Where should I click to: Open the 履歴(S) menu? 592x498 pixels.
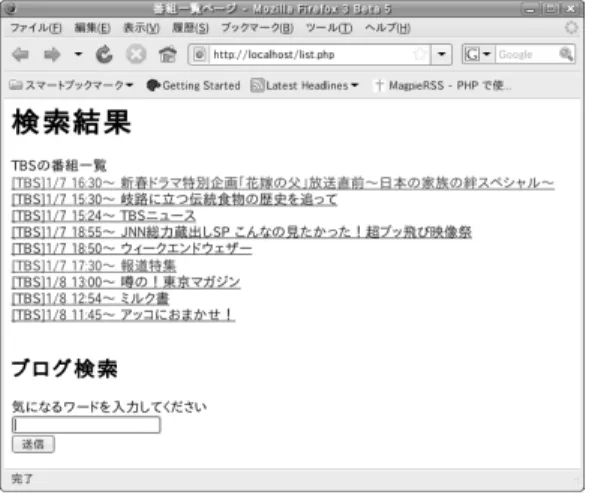coord(190,28)
